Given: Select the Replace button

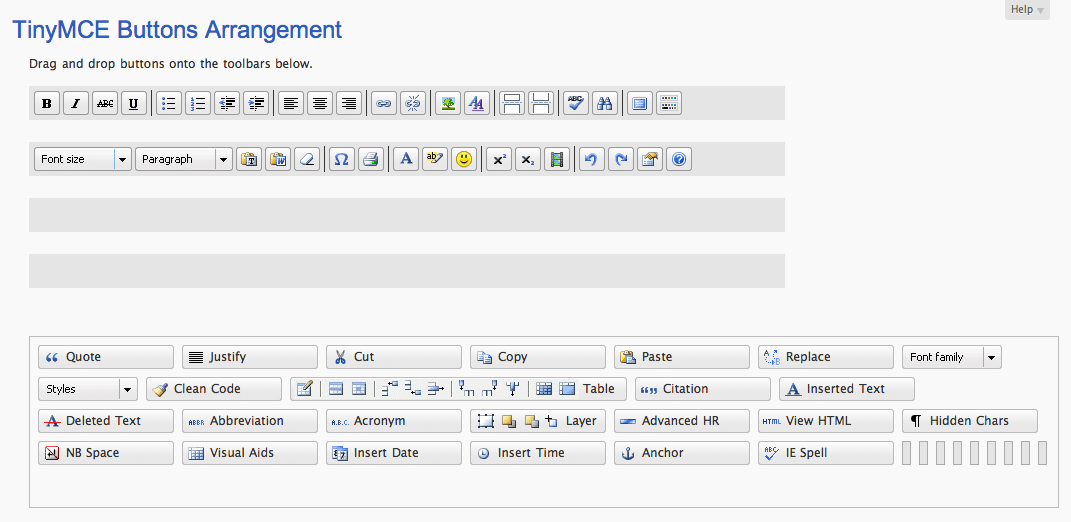Looking at the screenshot, I should click(826, 357).
